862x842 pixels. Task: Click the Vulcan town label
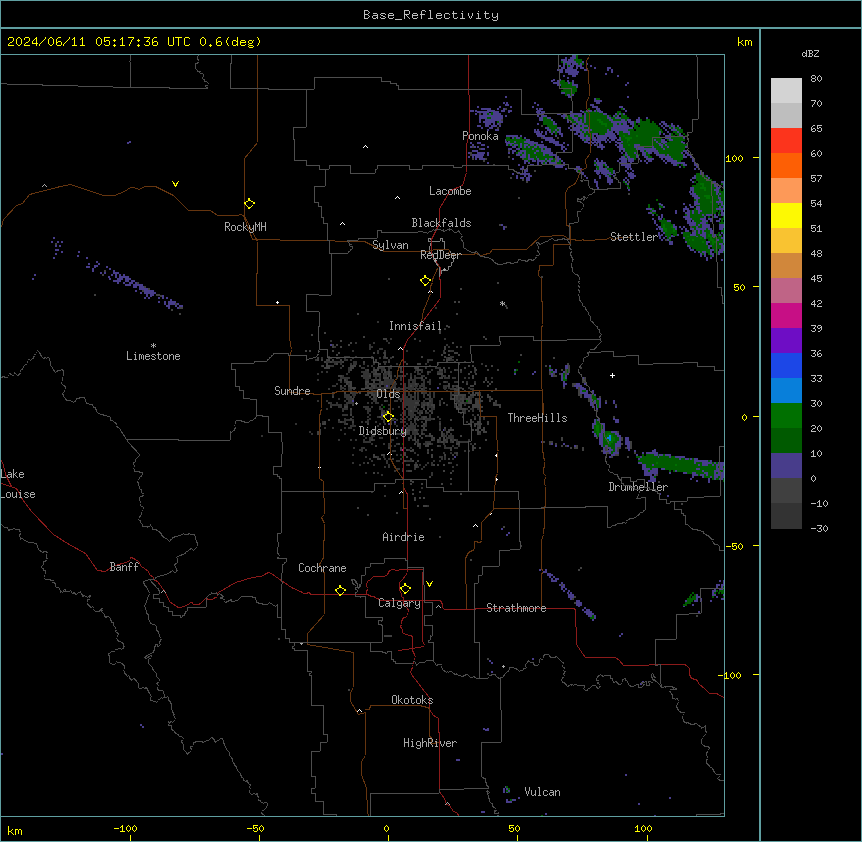pyautogui.click(x=542, y=792)
